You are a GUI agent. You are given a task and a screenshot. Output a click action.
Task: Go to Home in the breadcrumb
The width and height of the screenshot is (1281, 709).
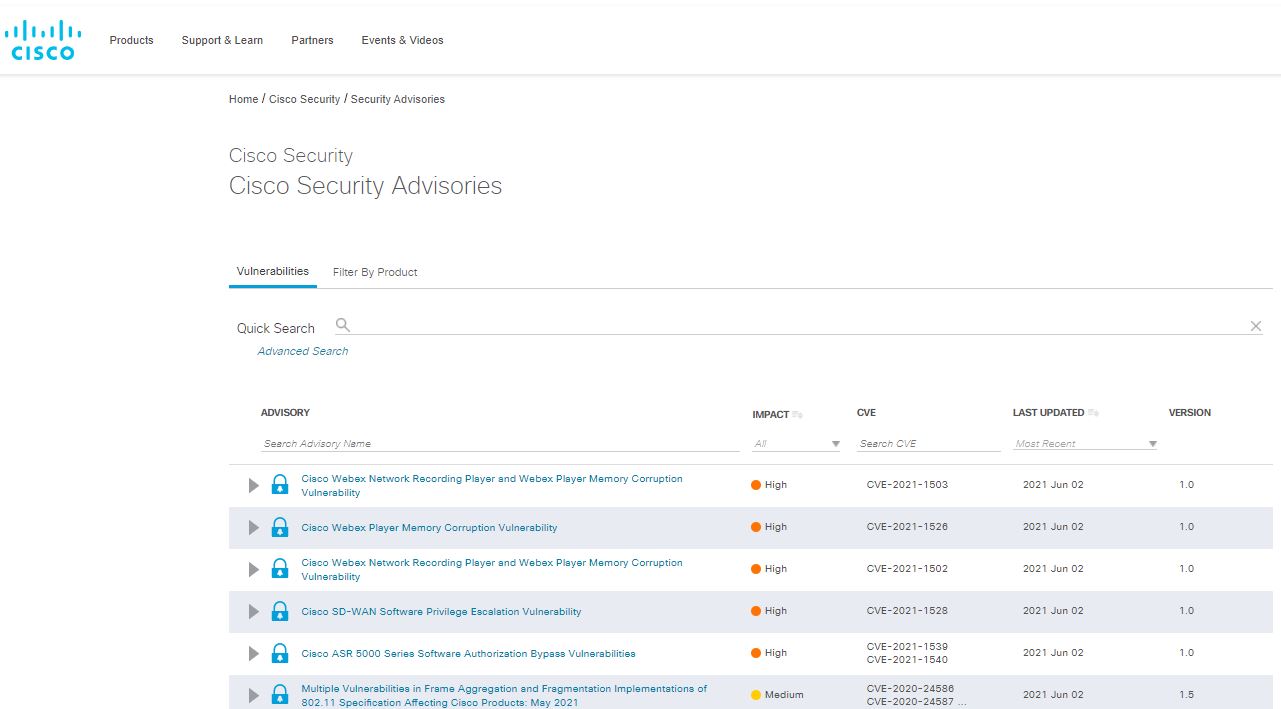tap(243, 99)
